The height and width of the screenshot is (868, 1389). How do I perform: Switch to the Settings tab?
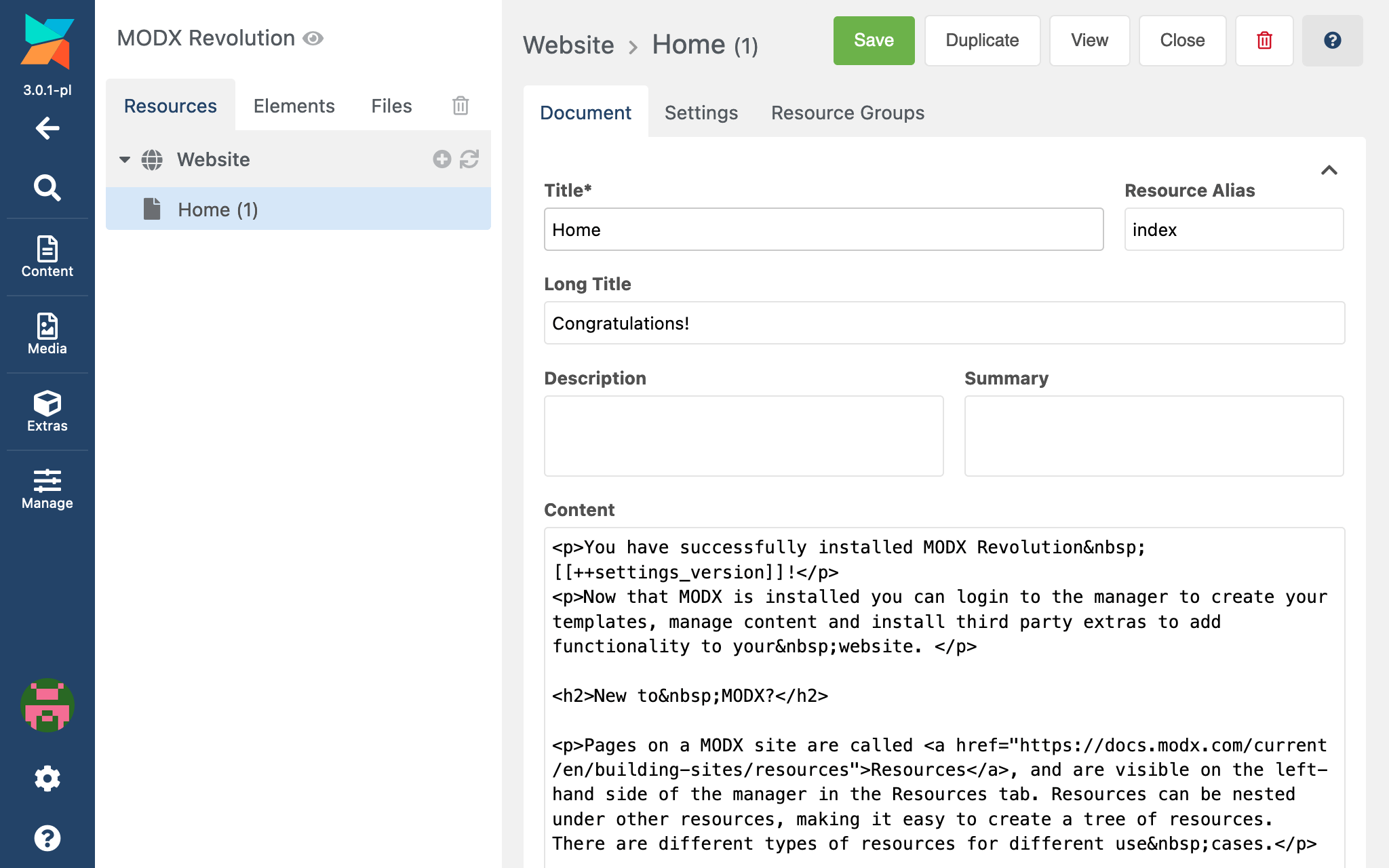(701, 113)
